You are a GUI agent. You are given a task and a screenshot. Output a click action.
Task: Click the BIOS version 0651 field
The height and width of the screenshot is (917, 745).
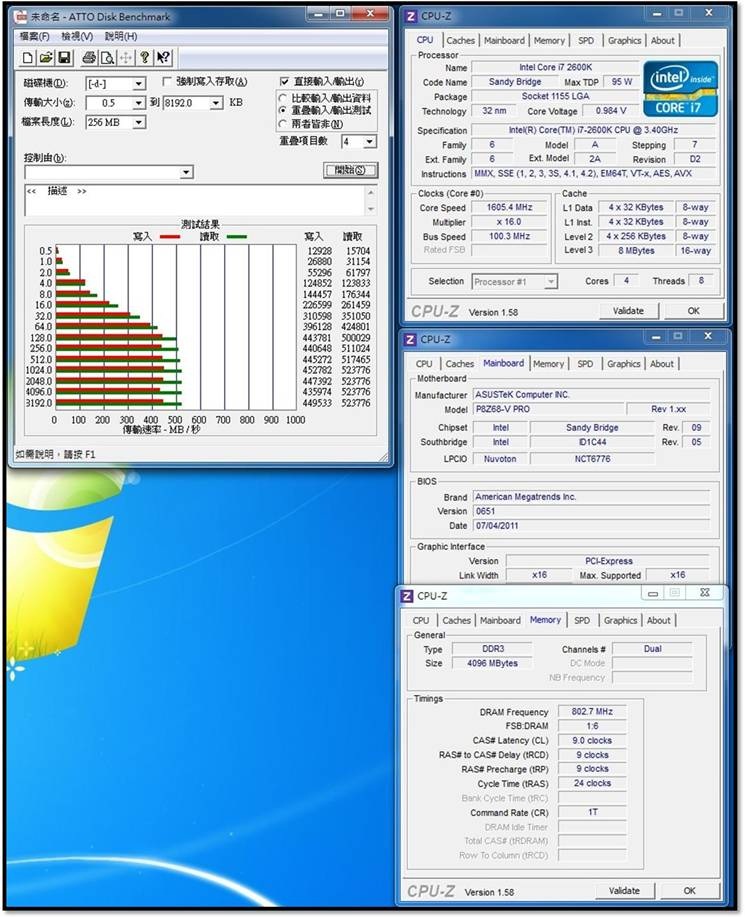coord(591,511)
